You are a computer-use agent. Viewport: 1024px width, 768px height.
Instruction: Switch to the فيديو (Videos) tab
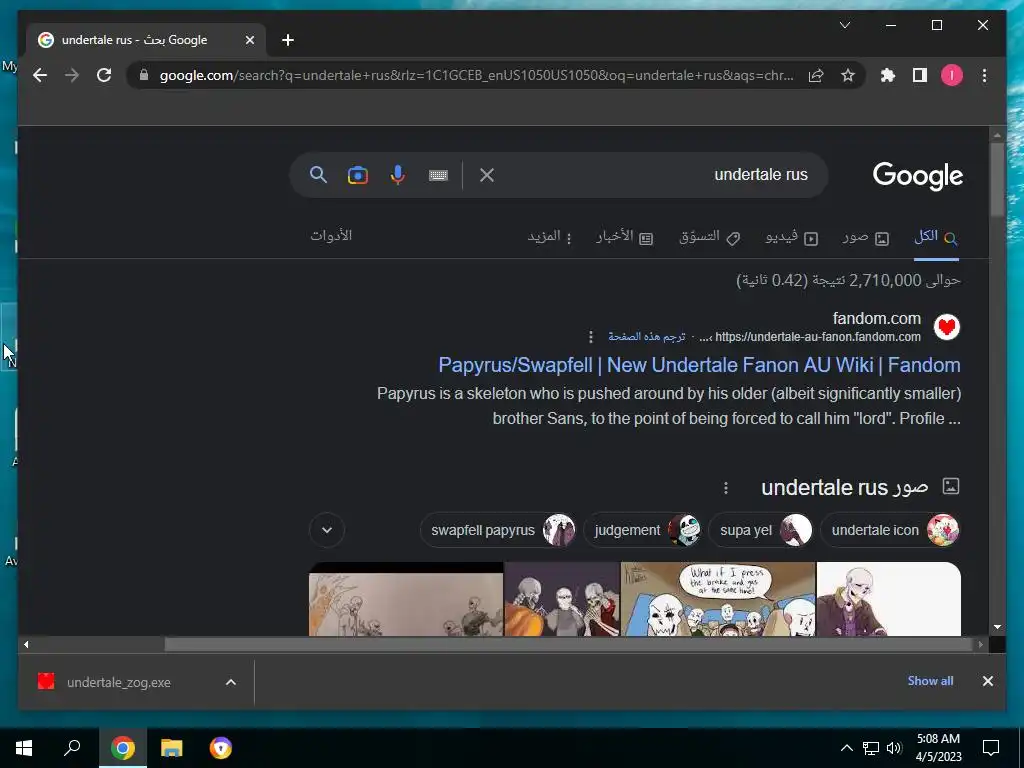tap(792, 237)
